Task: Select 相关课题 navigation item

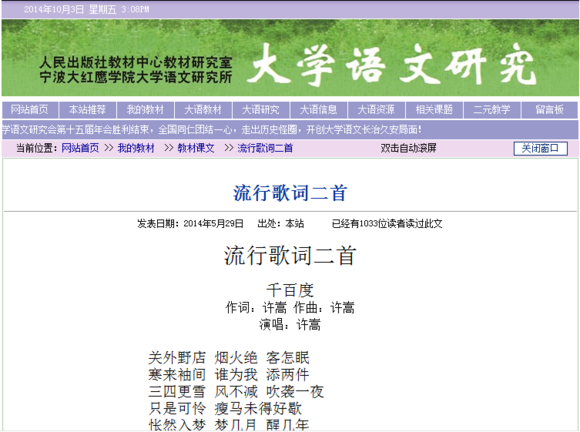Action: pyautogui.click(x=434, y=110)
